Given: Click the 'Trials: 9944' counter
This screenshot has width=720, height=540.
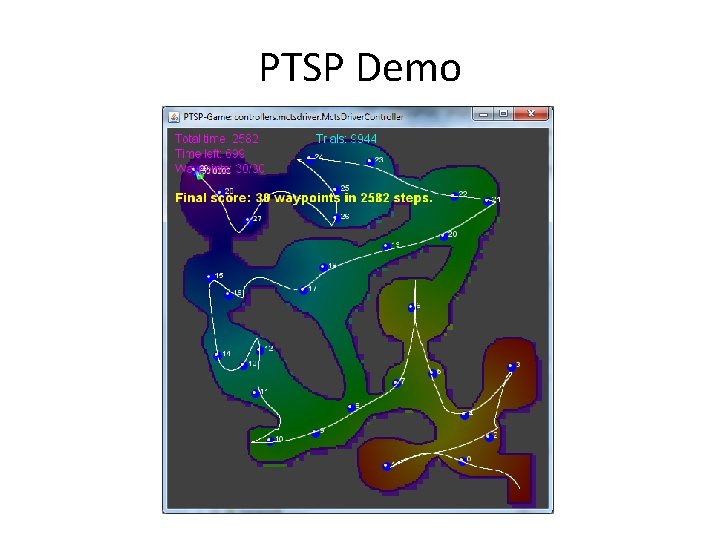Looking at the screenshot, I should [x=346, y=139].
